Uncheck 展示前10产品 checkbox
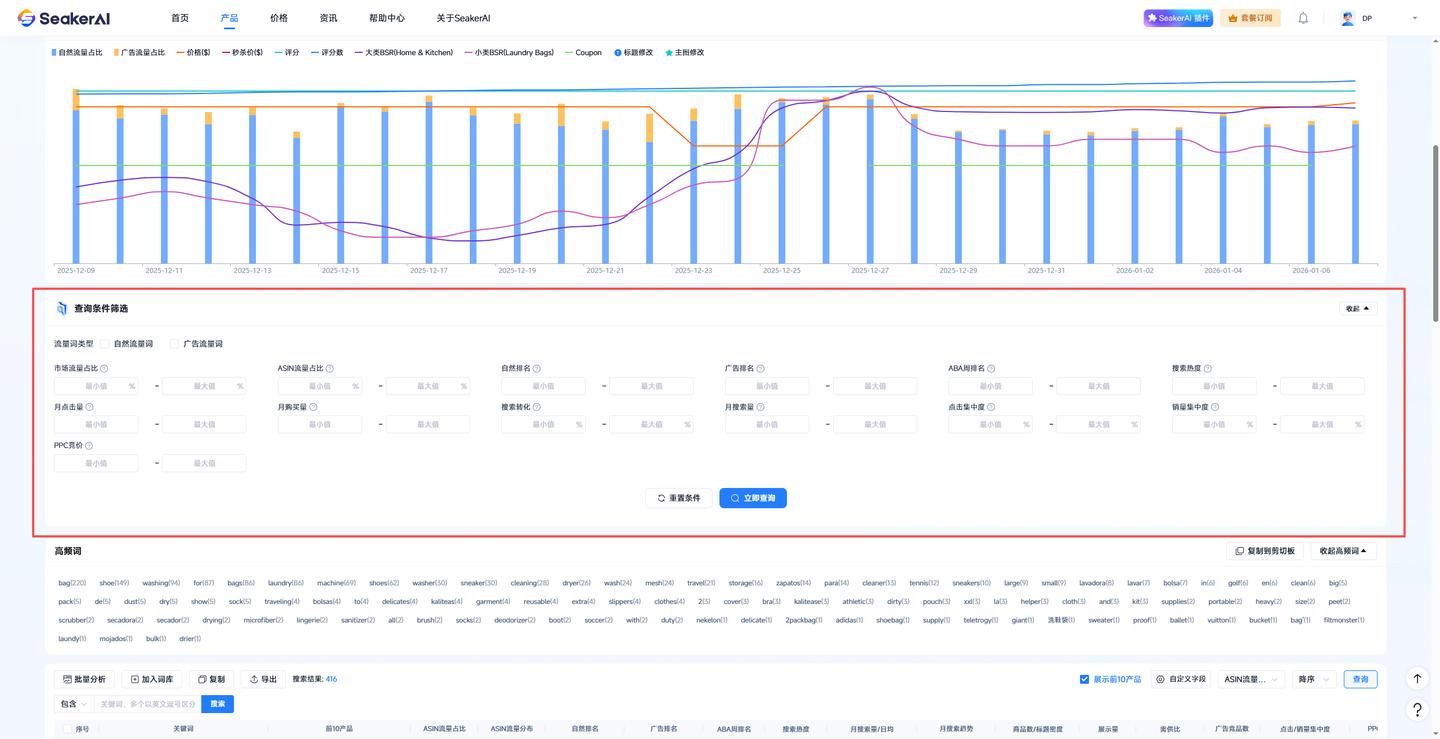Viewport: 1440px width, 739px height. (1084, 679)
